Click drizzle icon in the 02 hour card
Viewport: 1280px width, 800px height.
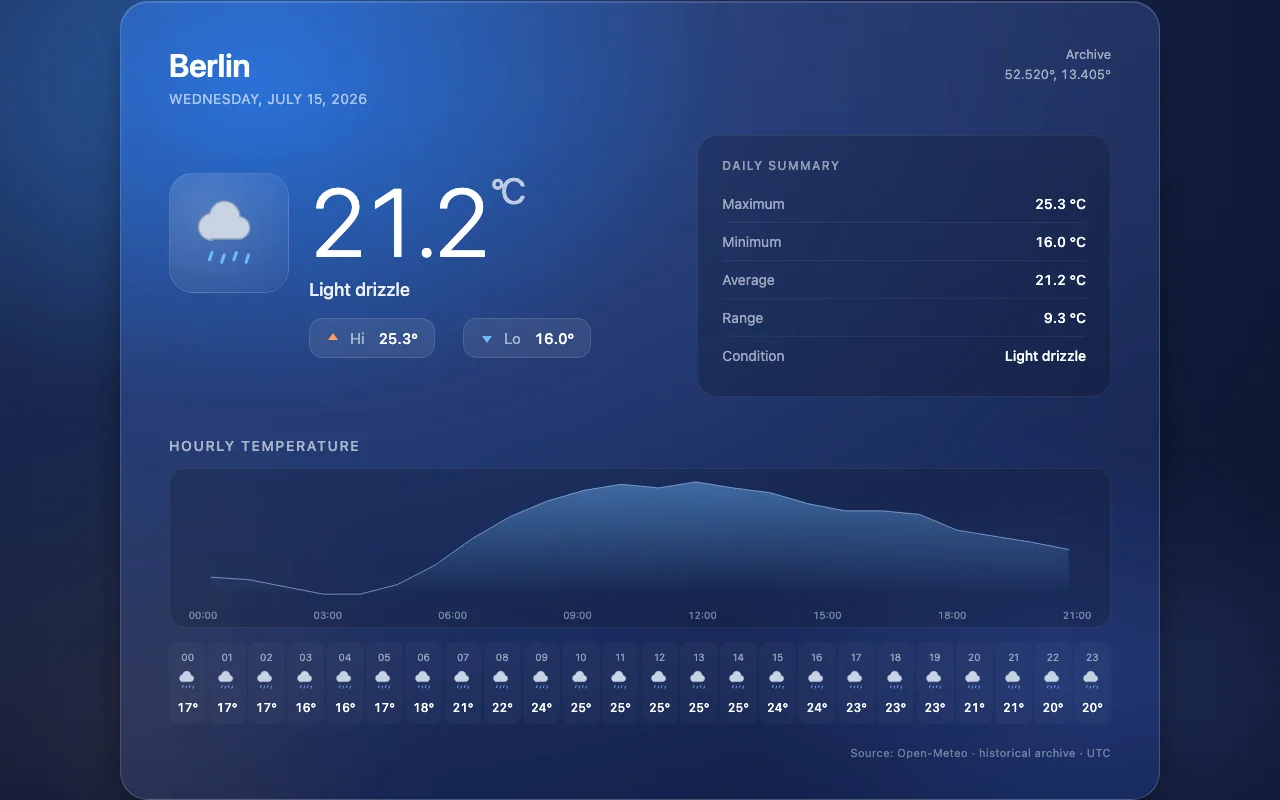click(266, 680)
